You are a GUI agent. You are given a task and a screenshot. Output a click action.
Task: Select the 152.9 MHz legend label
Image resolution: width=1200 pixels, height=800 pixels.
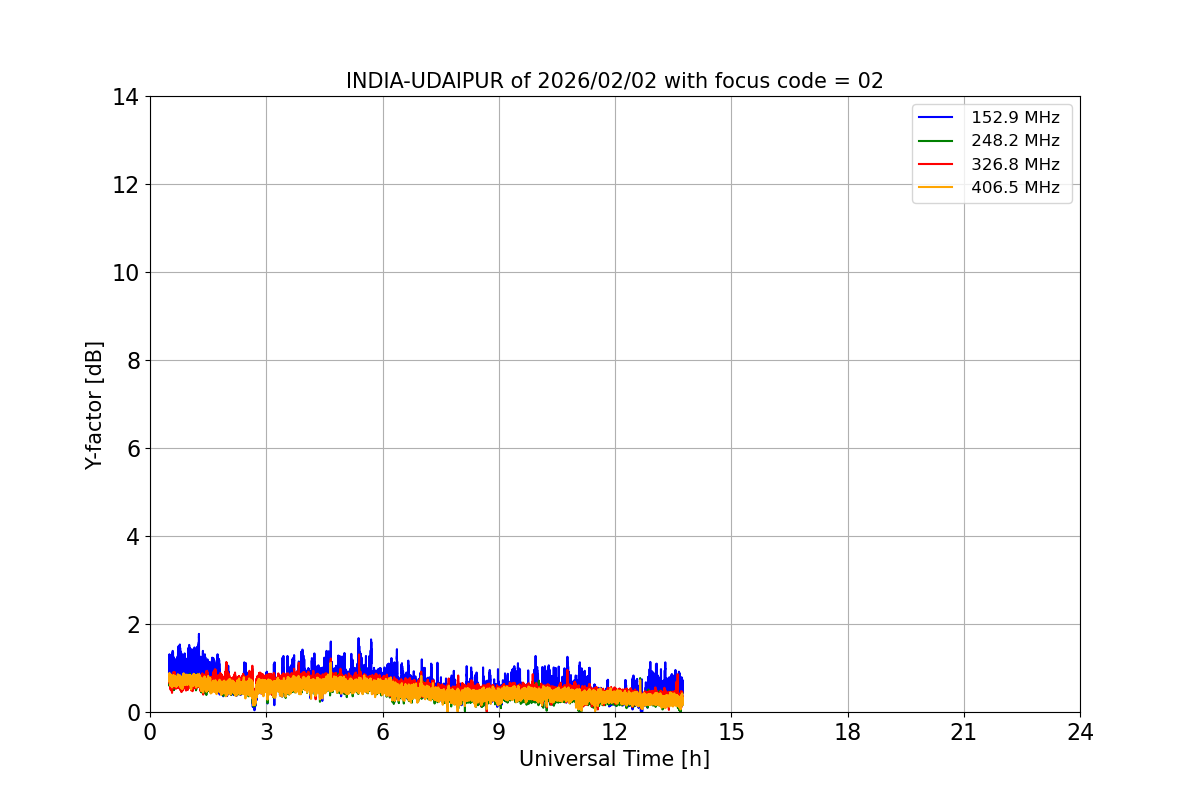[1016, 118]
